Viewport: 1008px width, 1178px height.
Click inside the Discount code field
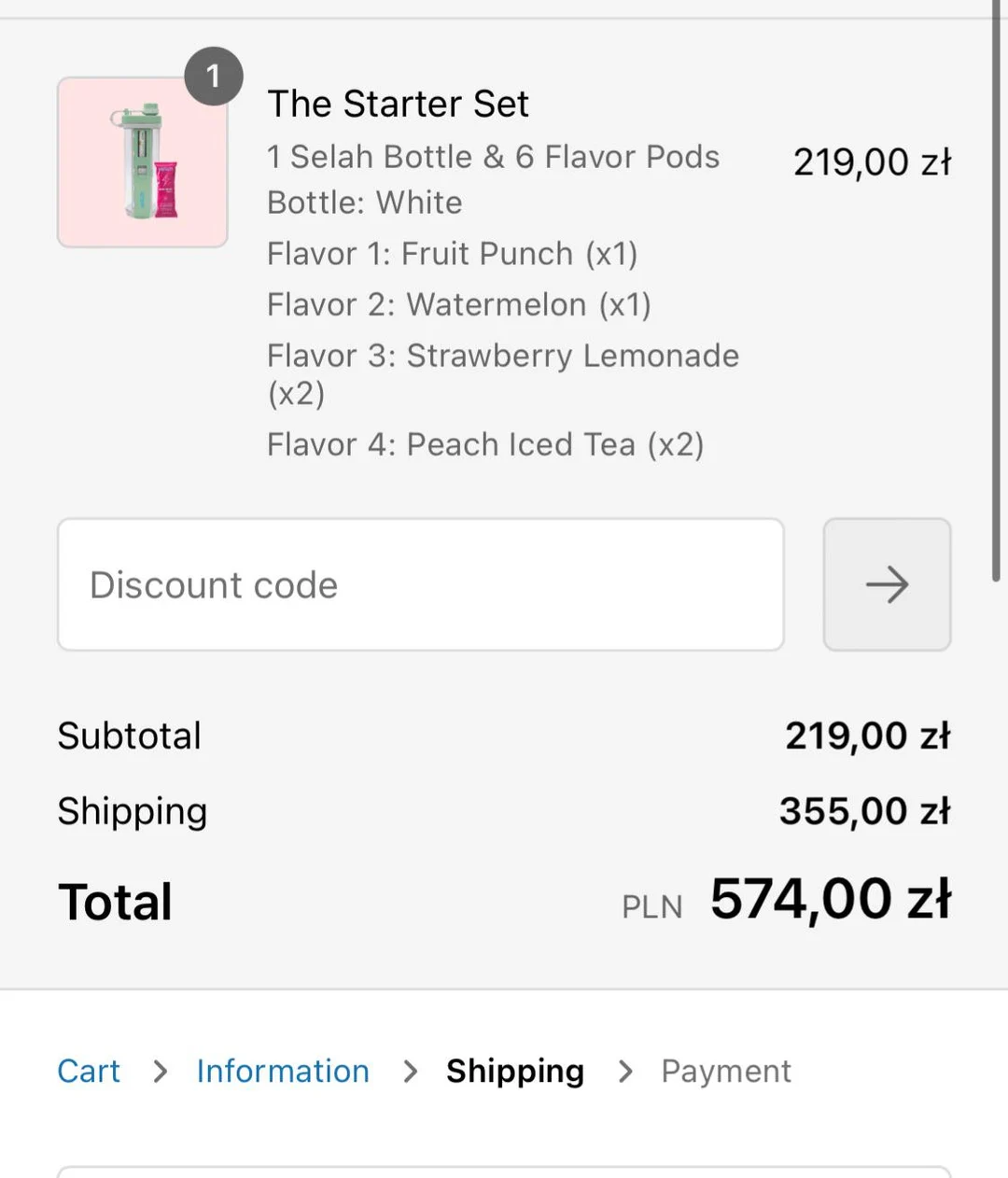pyautogui.click(x=420, y=584)
